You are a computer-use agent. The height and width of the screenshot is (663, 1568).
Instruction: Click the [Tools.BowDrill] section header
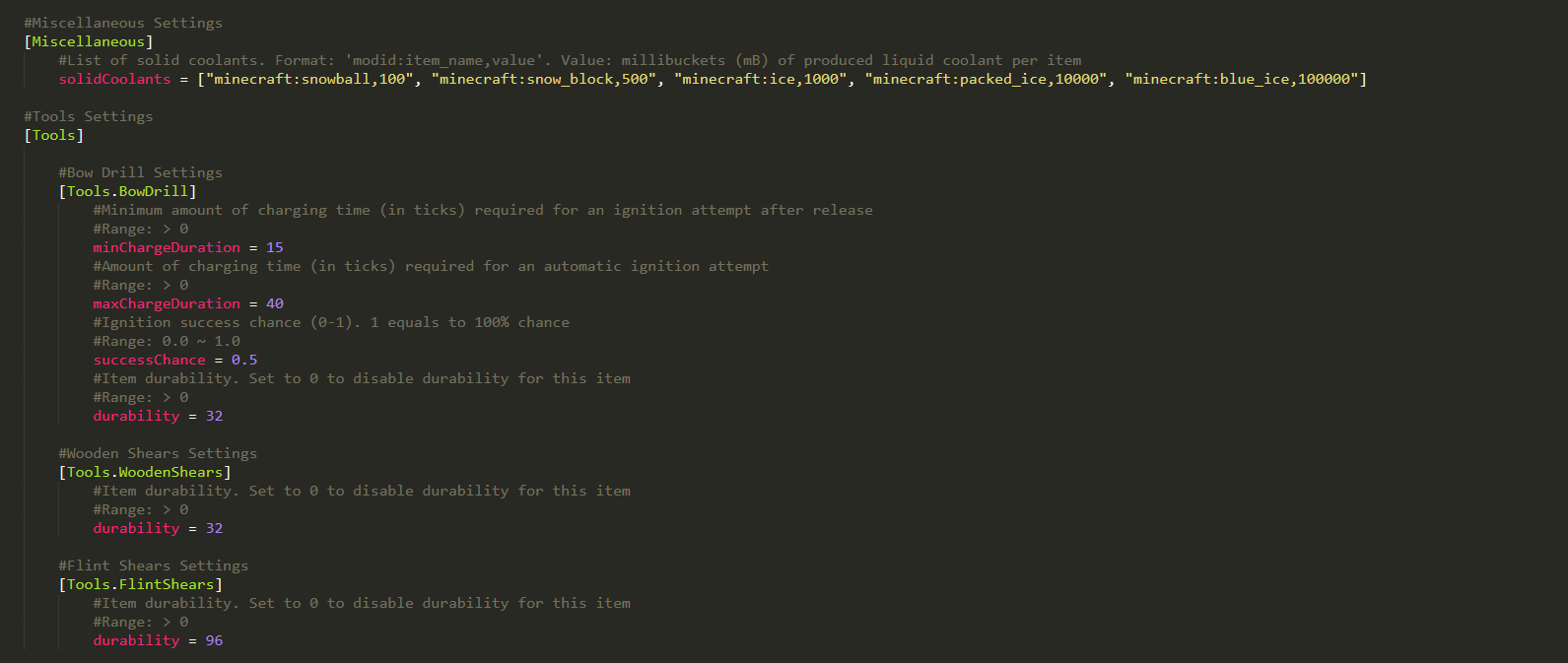[x=128, y=191]
